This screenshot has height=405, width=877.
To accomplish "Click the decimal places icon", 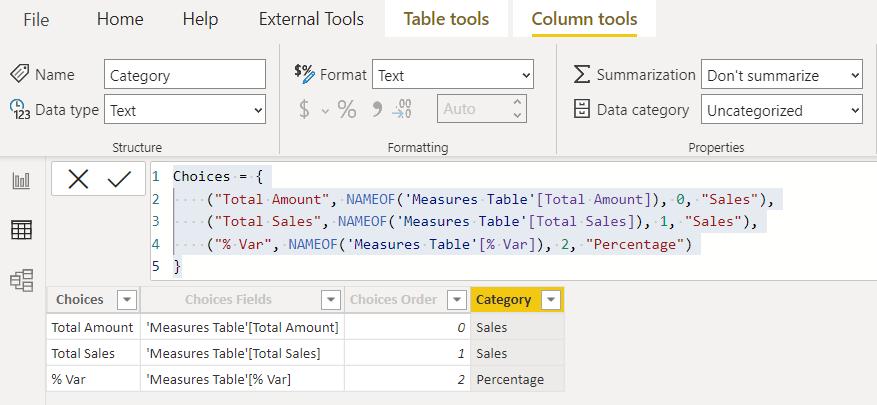I will click(402, 109).
